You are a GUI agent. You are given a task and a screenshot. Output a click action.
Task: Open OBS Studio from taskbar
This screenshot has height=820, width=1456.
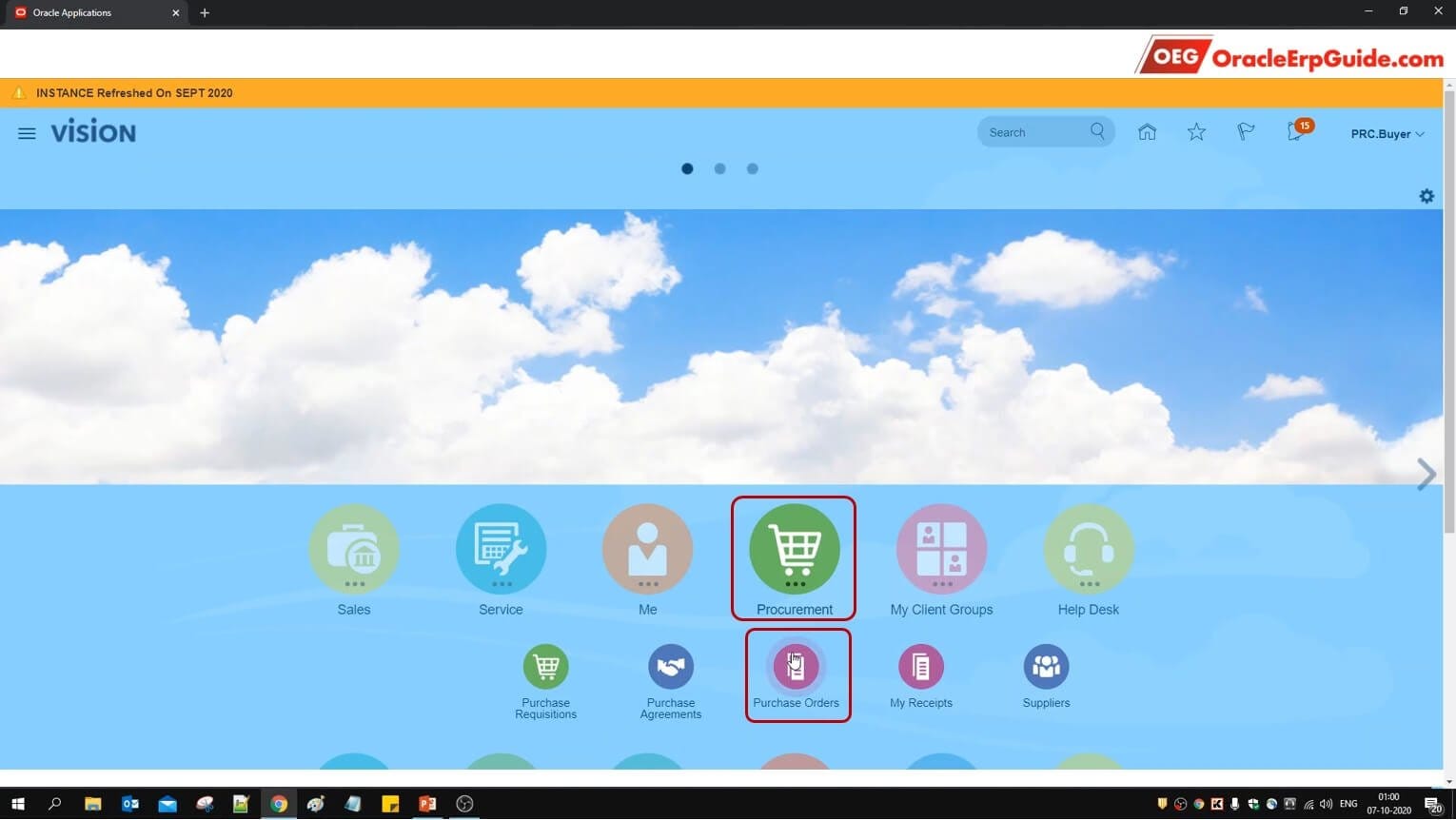click(464, 804)
